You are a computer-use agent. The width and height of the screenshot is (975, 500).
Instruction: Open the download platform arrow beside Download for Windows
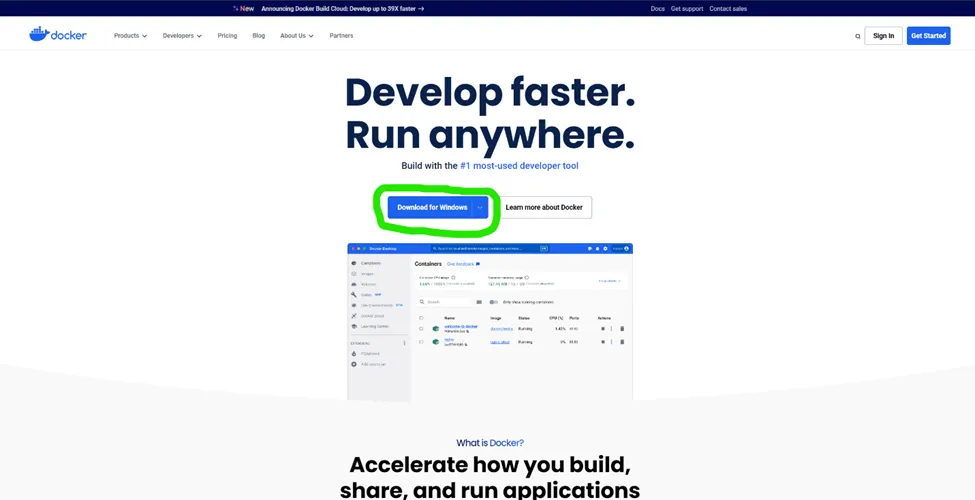(480, 207)
